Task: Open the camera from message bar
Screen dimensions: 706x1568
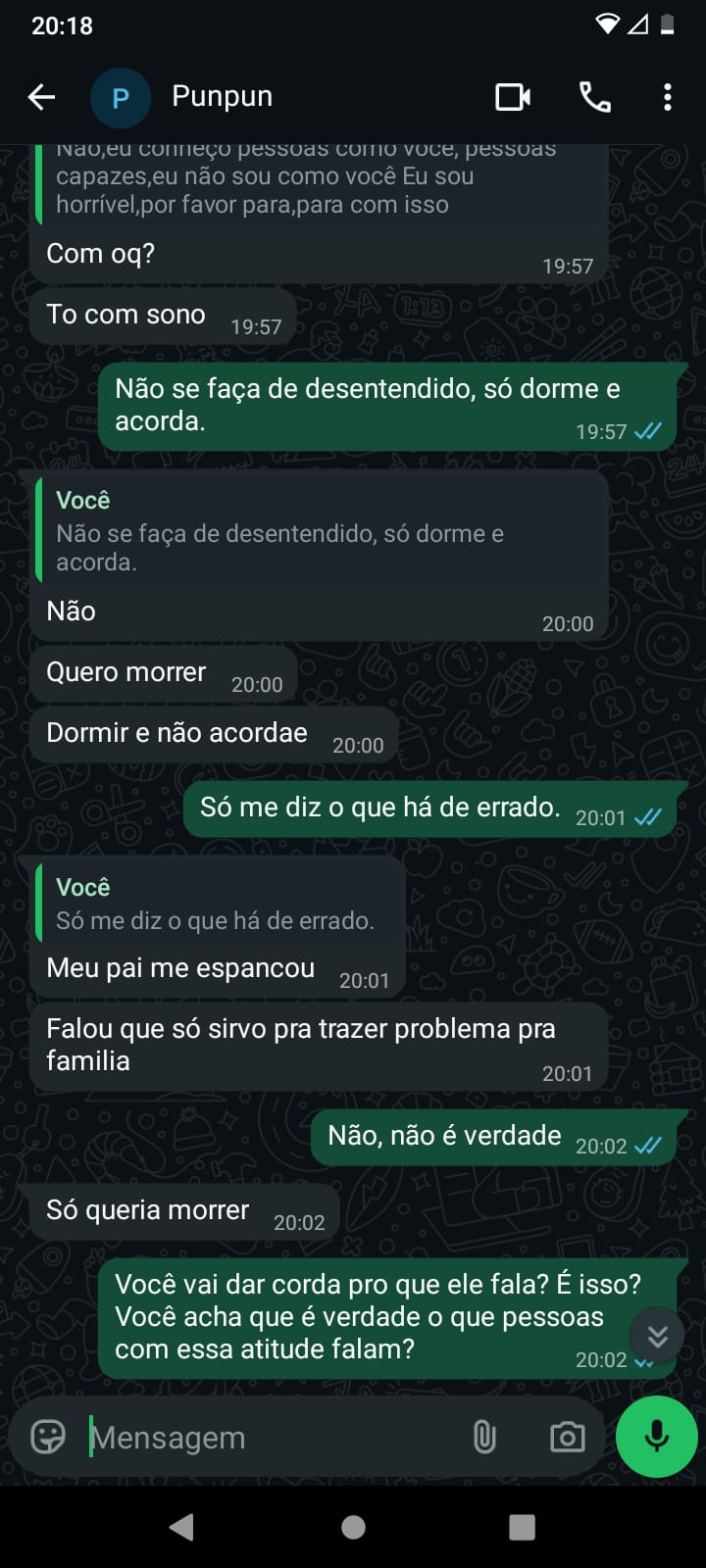Action: (567, 1437)
